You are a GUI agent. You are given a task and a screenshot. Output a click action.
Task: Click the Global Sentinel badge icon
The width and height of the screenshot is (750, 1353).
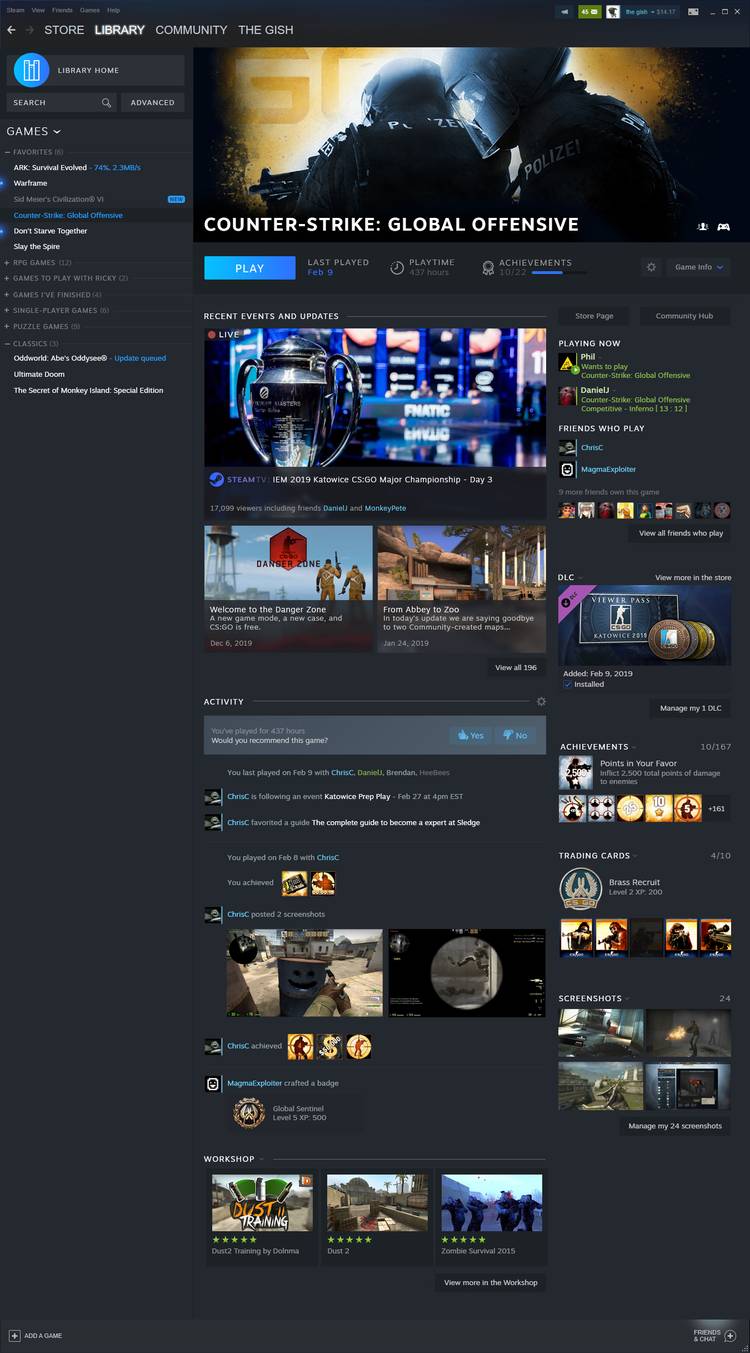pyautogui.click(x=249, y=1112)
